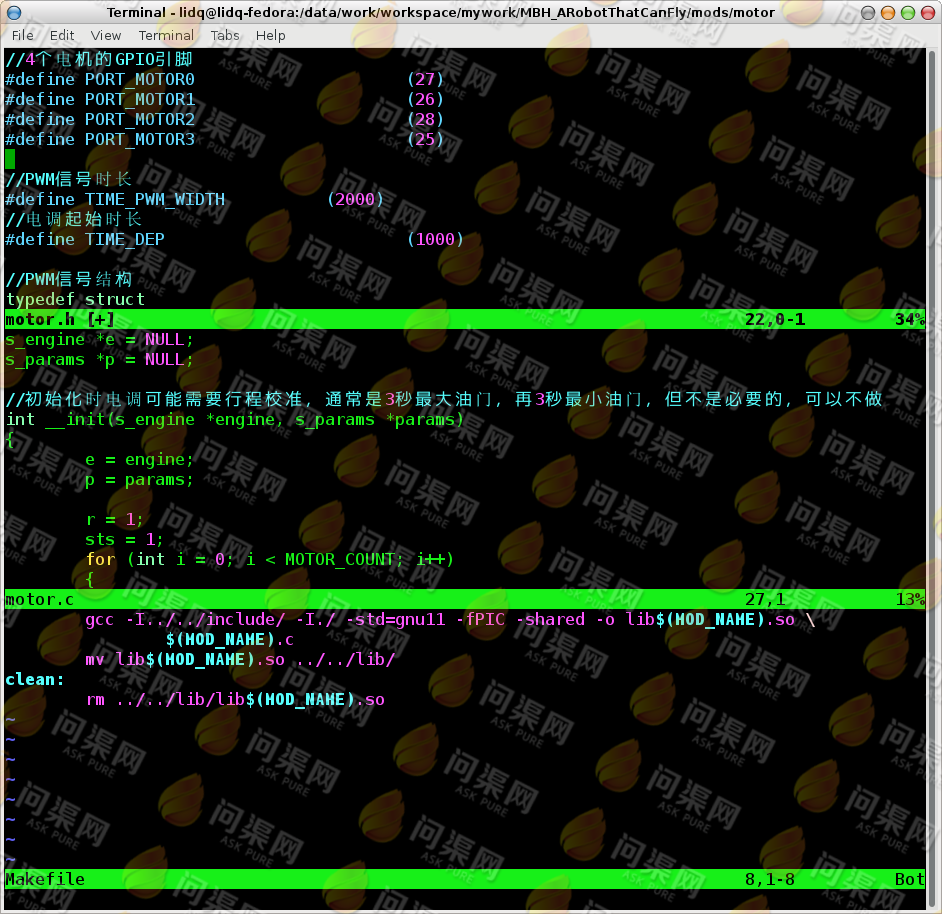Click the motor.c status line
Viewport: 942px width, 914px height.
point(464,599)
